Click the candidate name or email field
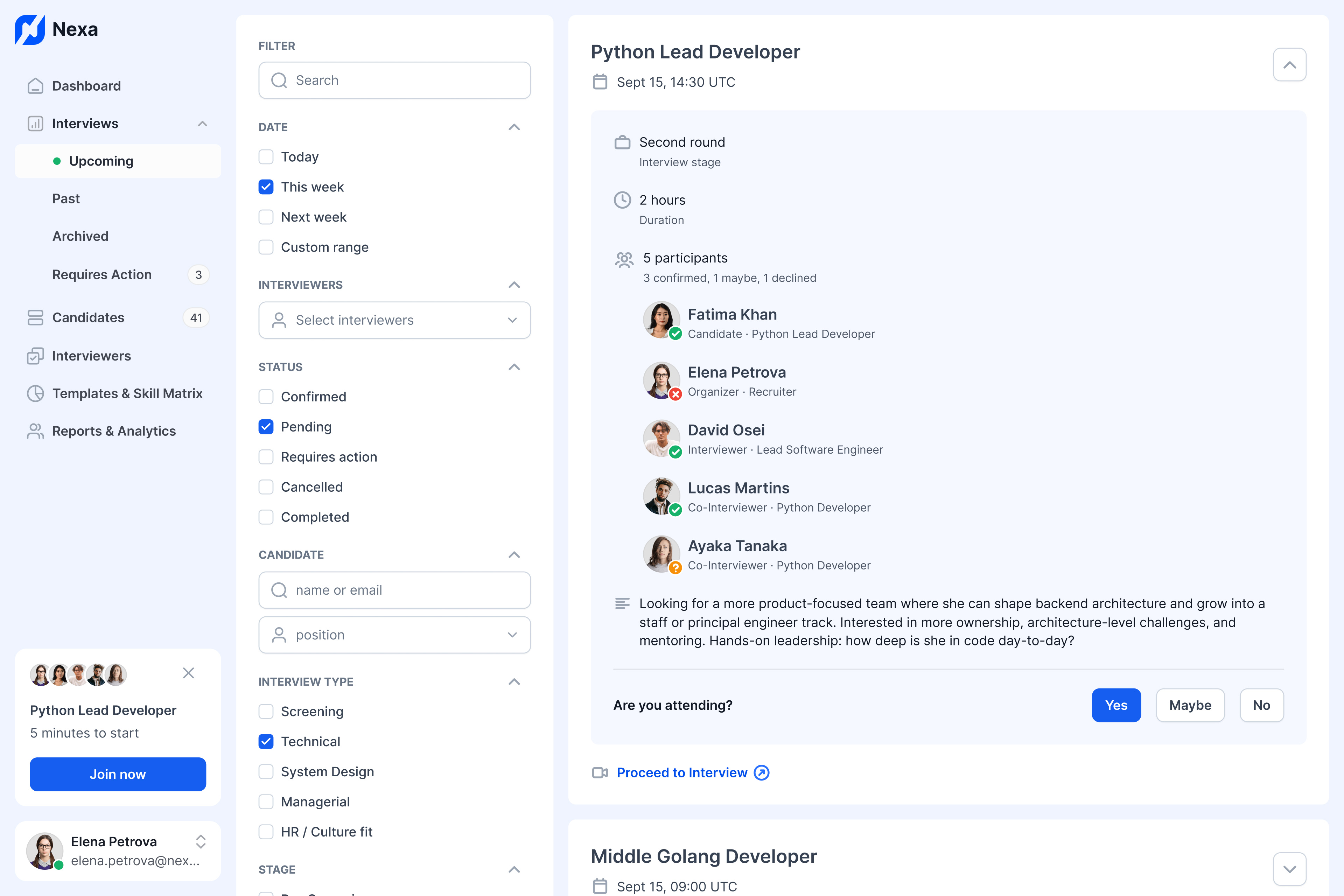The image size is (1344, 896). (x=395, y=590)
